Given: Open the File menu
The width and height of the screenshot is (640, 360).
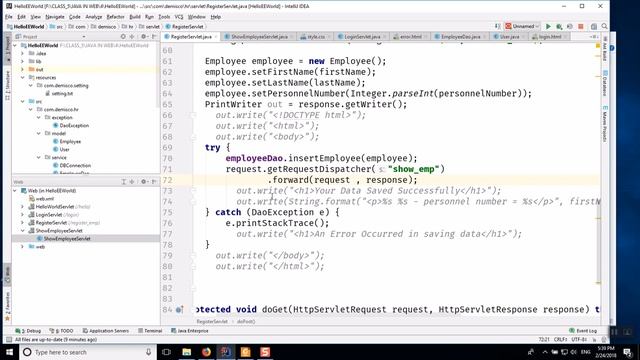Looking at the screenshot, I should click(9, 17).
